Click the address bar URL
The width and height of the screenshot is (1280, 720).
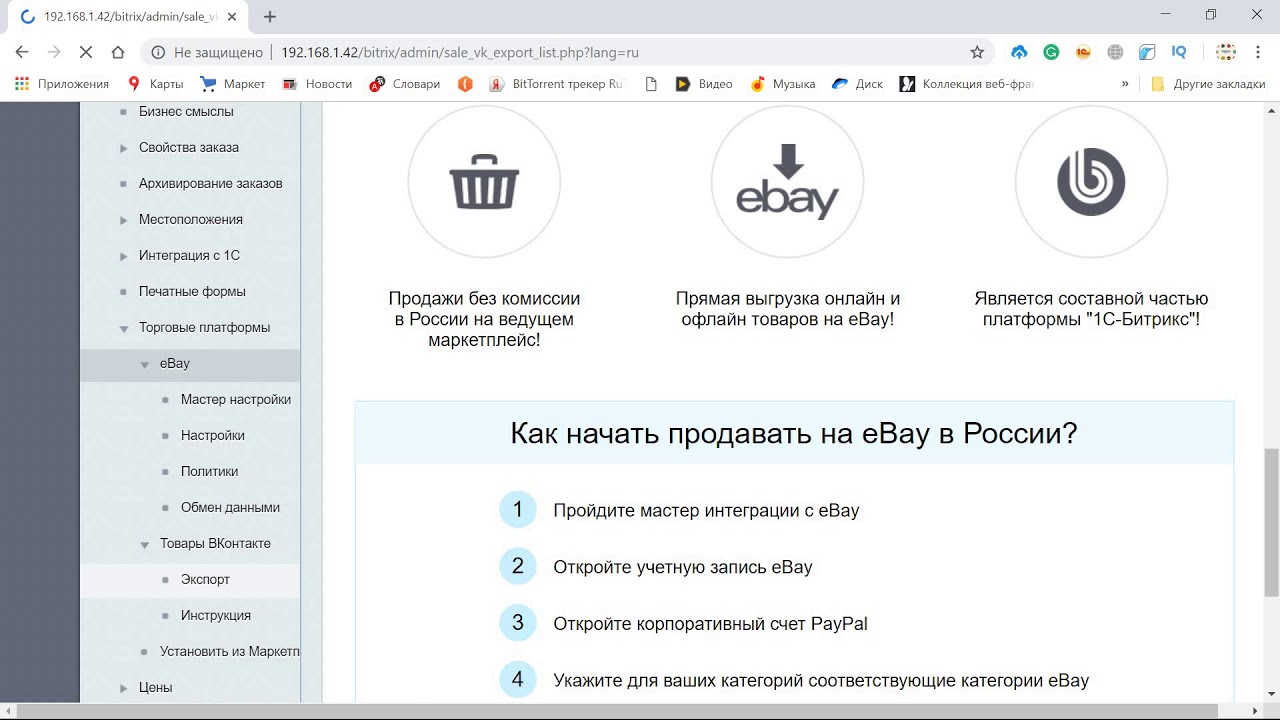tap(460, 52)
